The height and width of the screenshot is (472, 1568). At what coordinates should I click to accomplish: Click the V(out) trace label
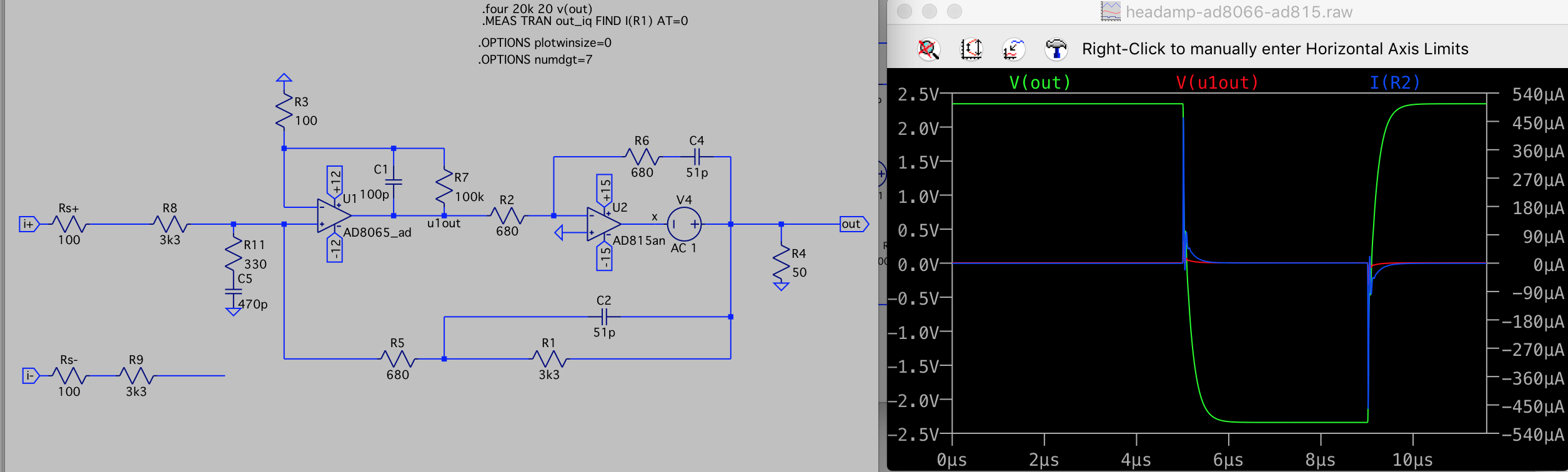pyautogui.click(x=1040, y=82)
